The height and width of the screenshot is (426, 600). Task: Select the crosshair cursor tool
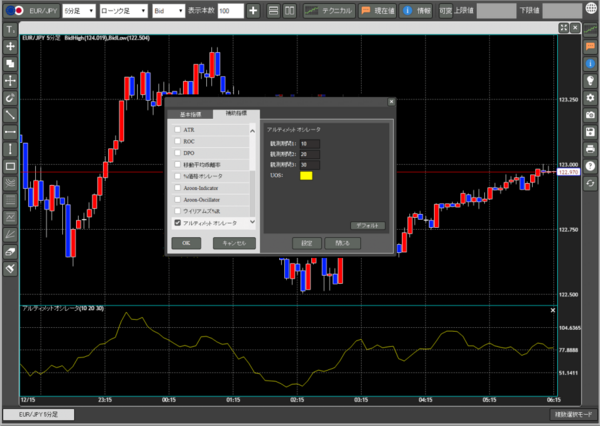[10, 47]
